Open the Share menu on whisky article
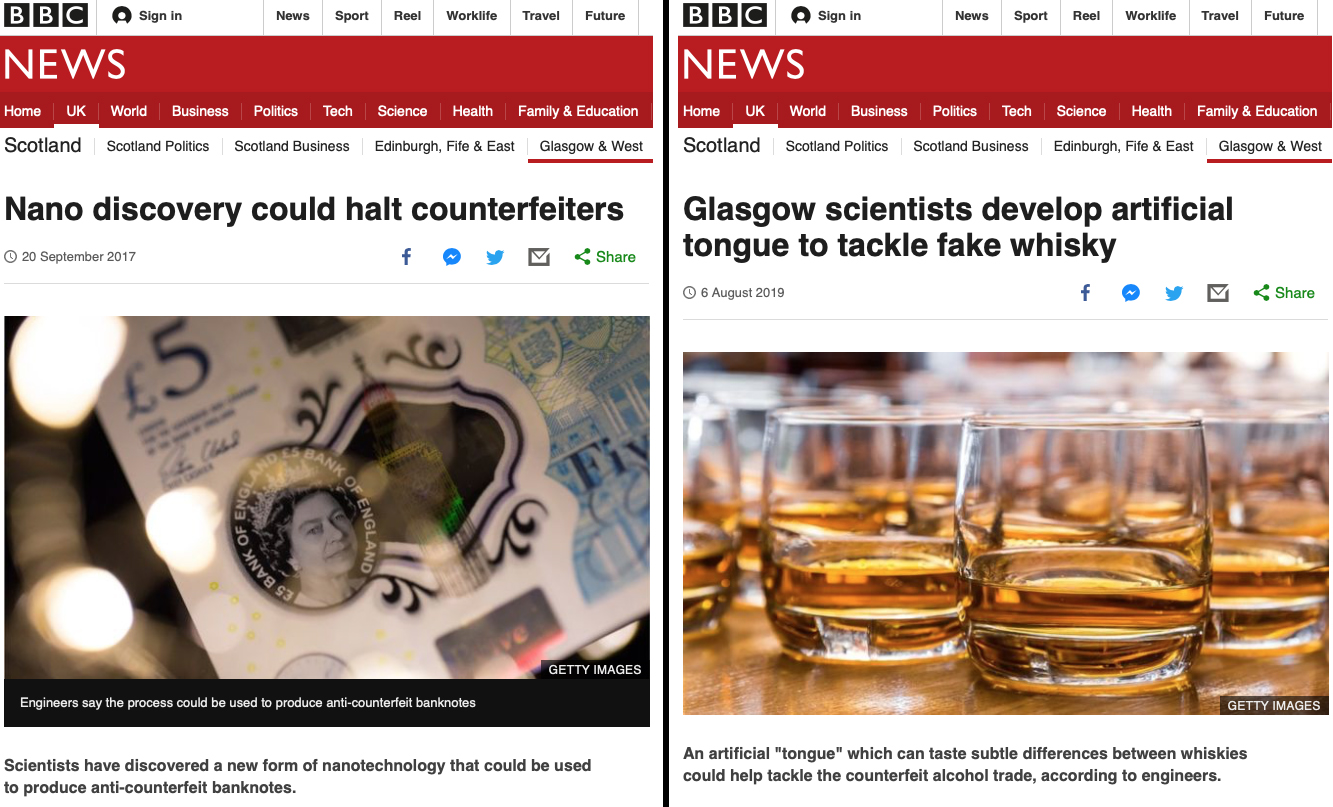The width and height of the screenshot is (1333, 807). pos(1284,293)
